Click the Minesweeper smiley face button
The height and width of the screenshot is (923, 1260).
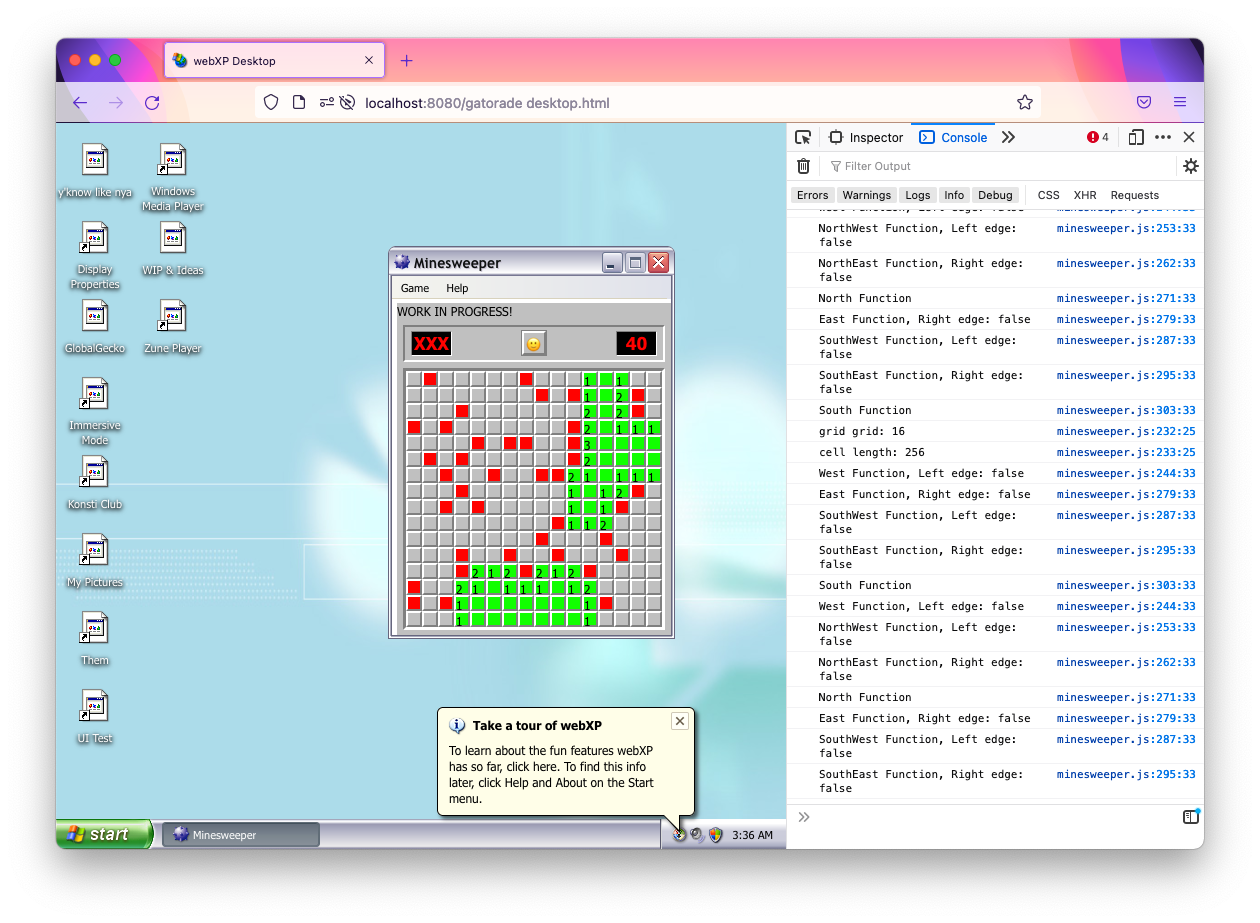click(x=534, y=343)
